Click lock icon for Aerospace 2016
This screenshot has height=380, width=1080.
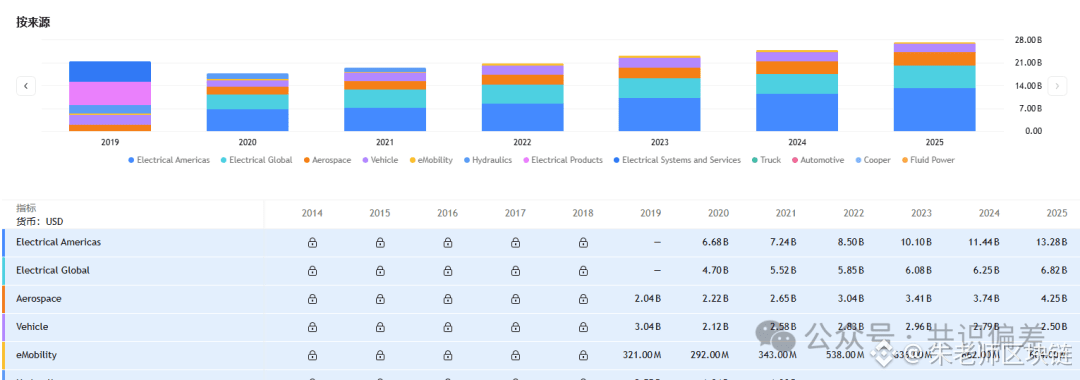pos(448,299)
